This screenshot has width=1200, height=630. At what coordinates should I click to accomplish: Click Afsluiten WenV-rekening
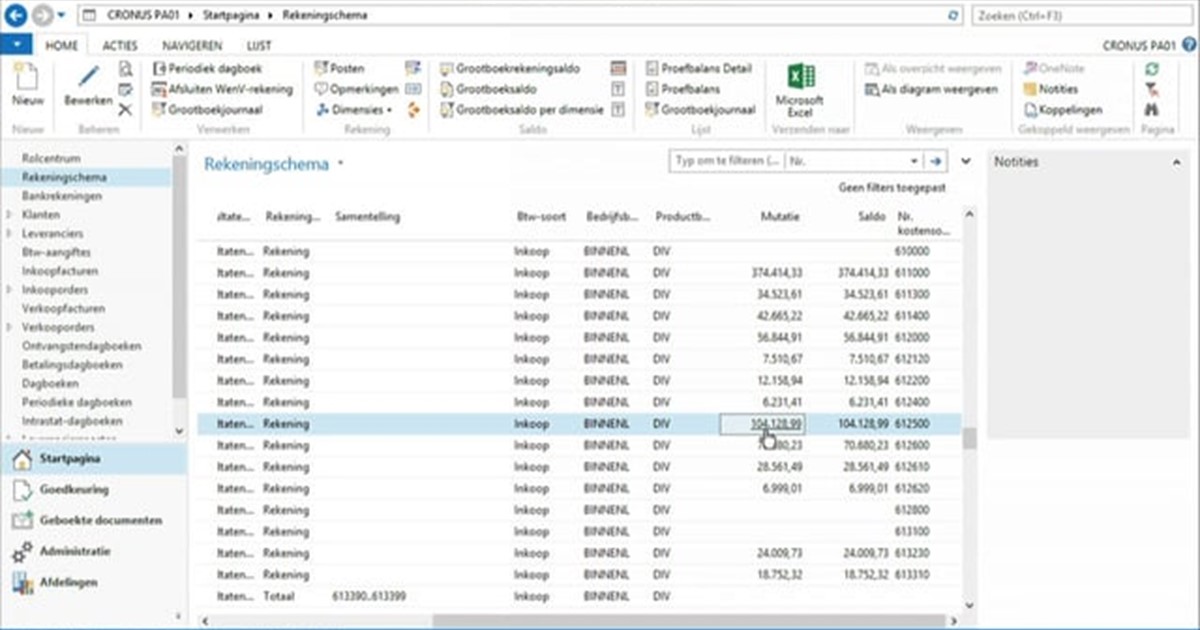point(223,89)
